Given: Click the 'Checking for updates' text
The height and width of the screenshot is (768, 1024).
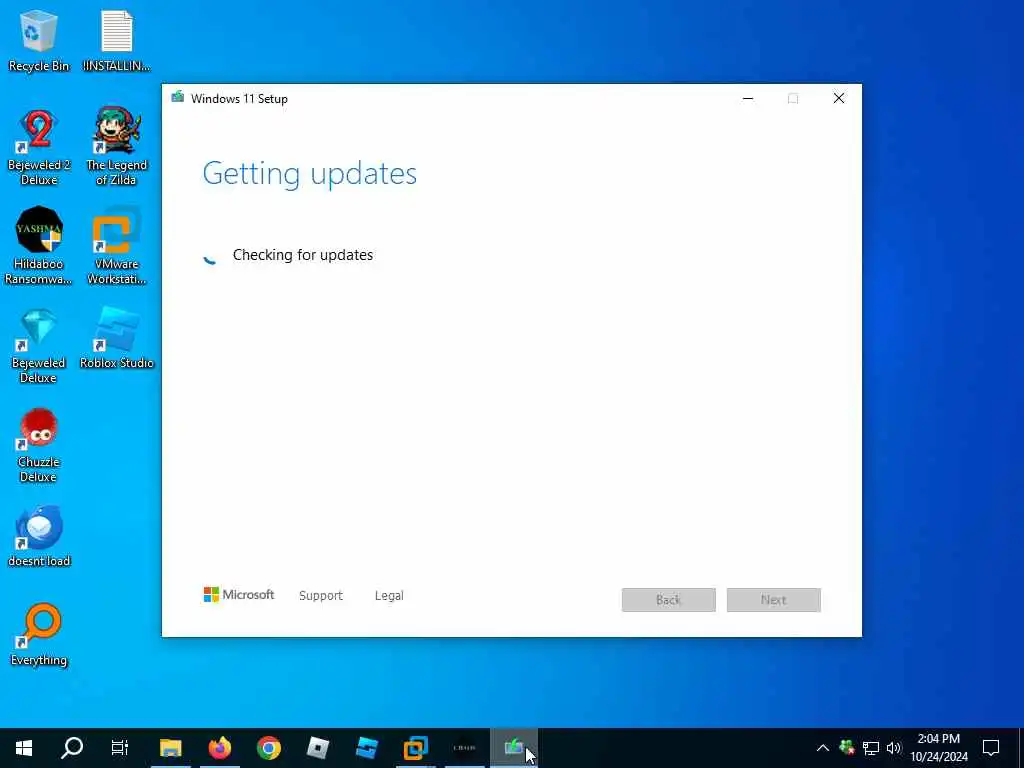Looking at the screenshot, I should coord(303,255).
